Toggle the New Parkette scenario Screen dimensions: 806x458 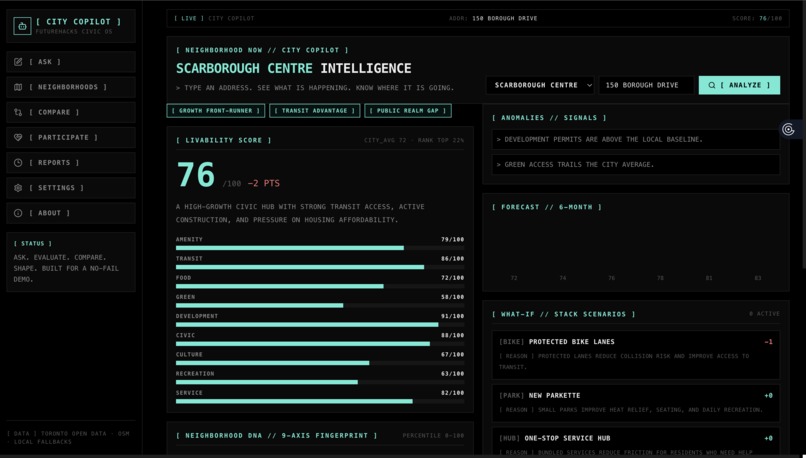(x=636, y=403)
